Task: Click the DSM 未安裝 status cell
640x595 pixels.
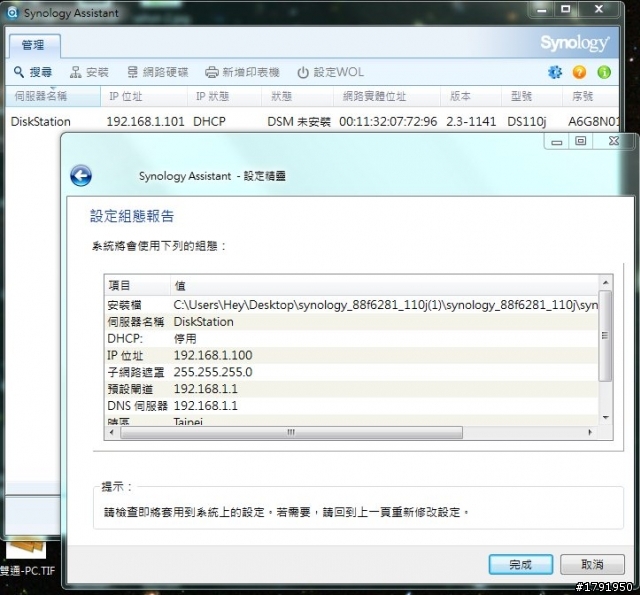Action: point(299,122)
